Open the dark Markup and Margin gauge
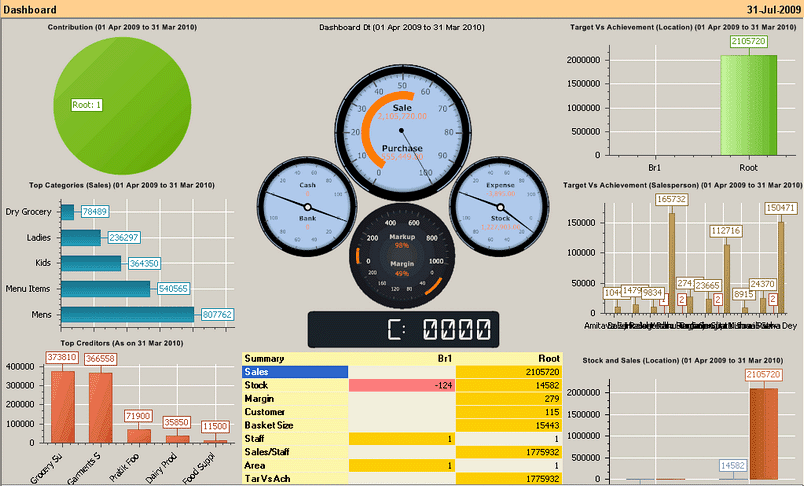 coord(402,253)
